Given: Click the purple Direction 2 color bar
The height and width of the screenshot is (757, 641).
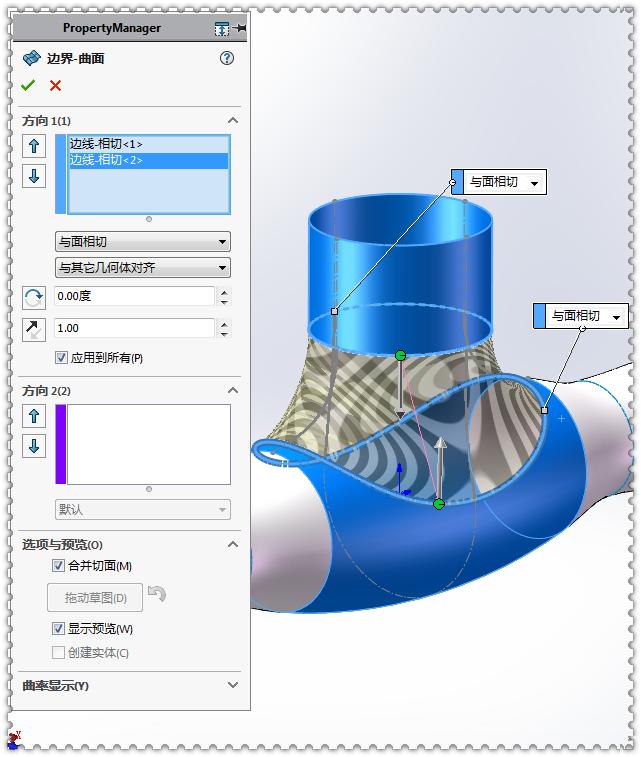Looking at the screenshot, I should (61, 444).
